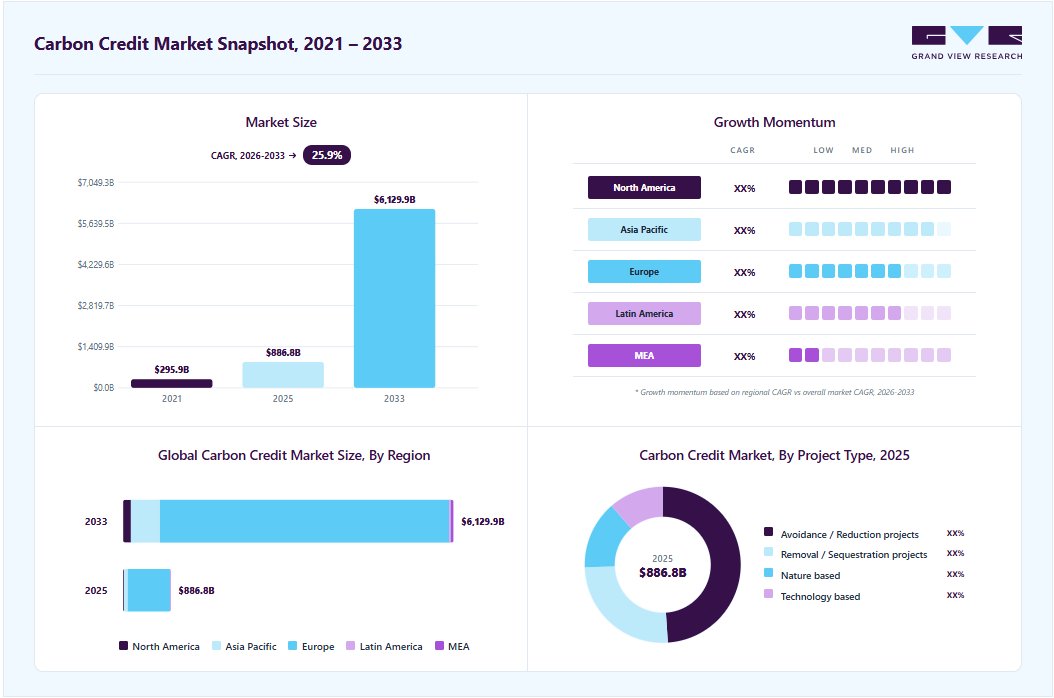The height and width of the screenshot is (698, 1054).
Task: Click the Europe region label
Action: pos(644,272)
